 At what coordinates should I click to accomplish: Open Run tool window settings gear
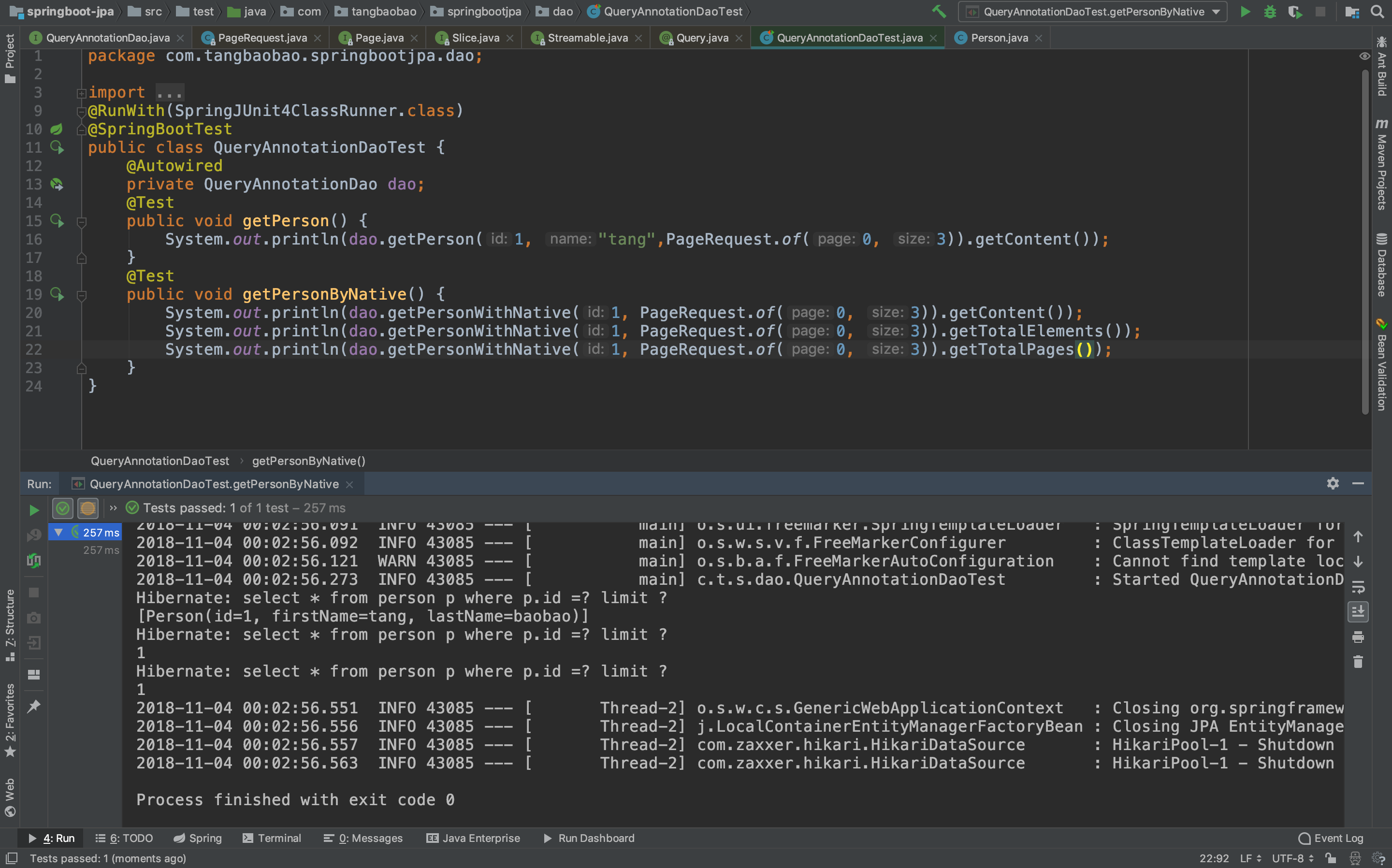click(1332, 484)
